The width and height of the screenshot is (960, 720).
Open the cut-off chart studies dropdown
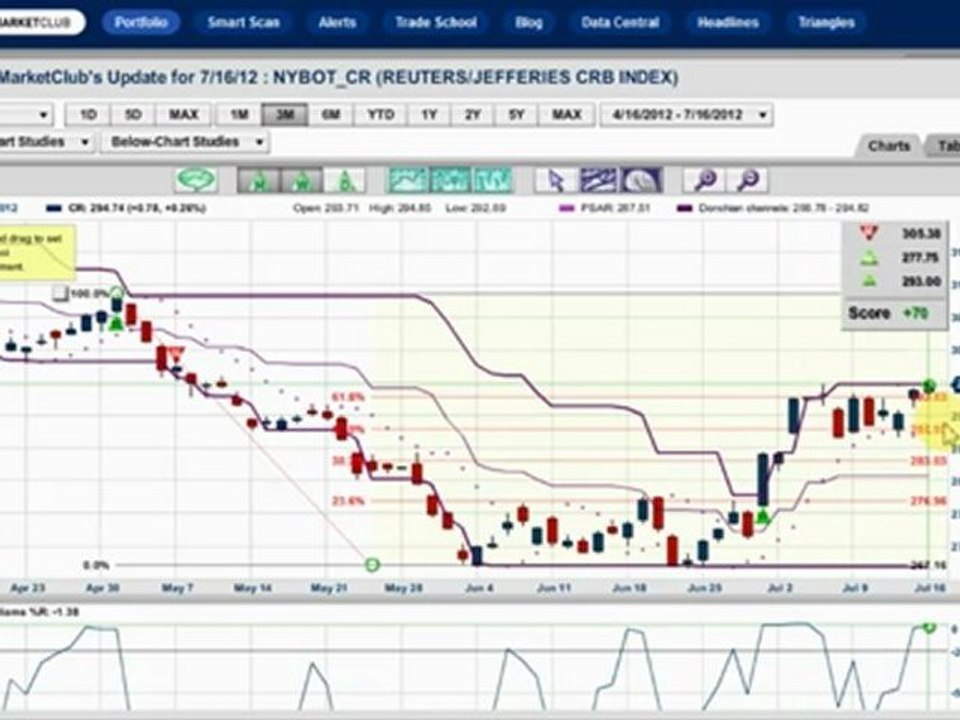click(x=47, y=142)
